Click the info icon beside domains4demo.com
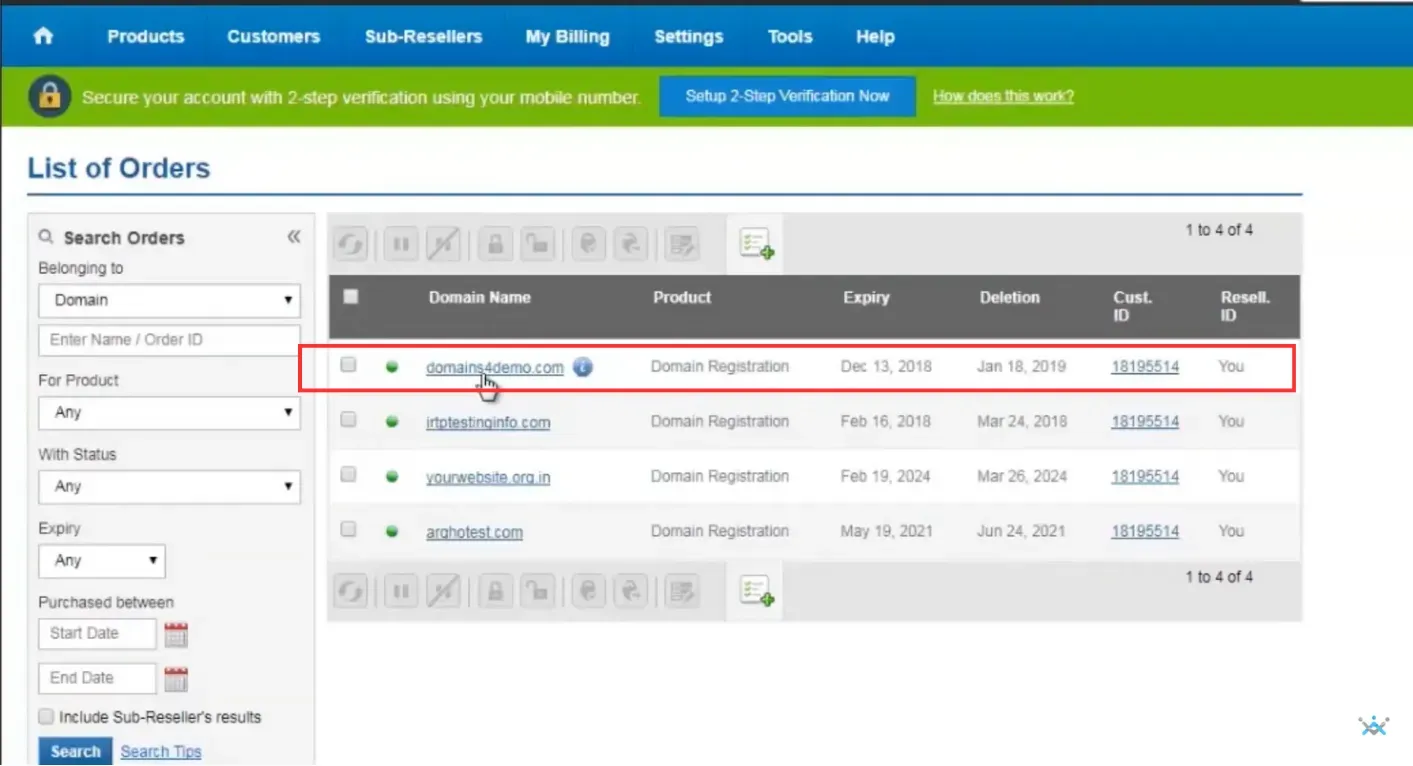This screenshot has width=1413, height=766. 583,367
